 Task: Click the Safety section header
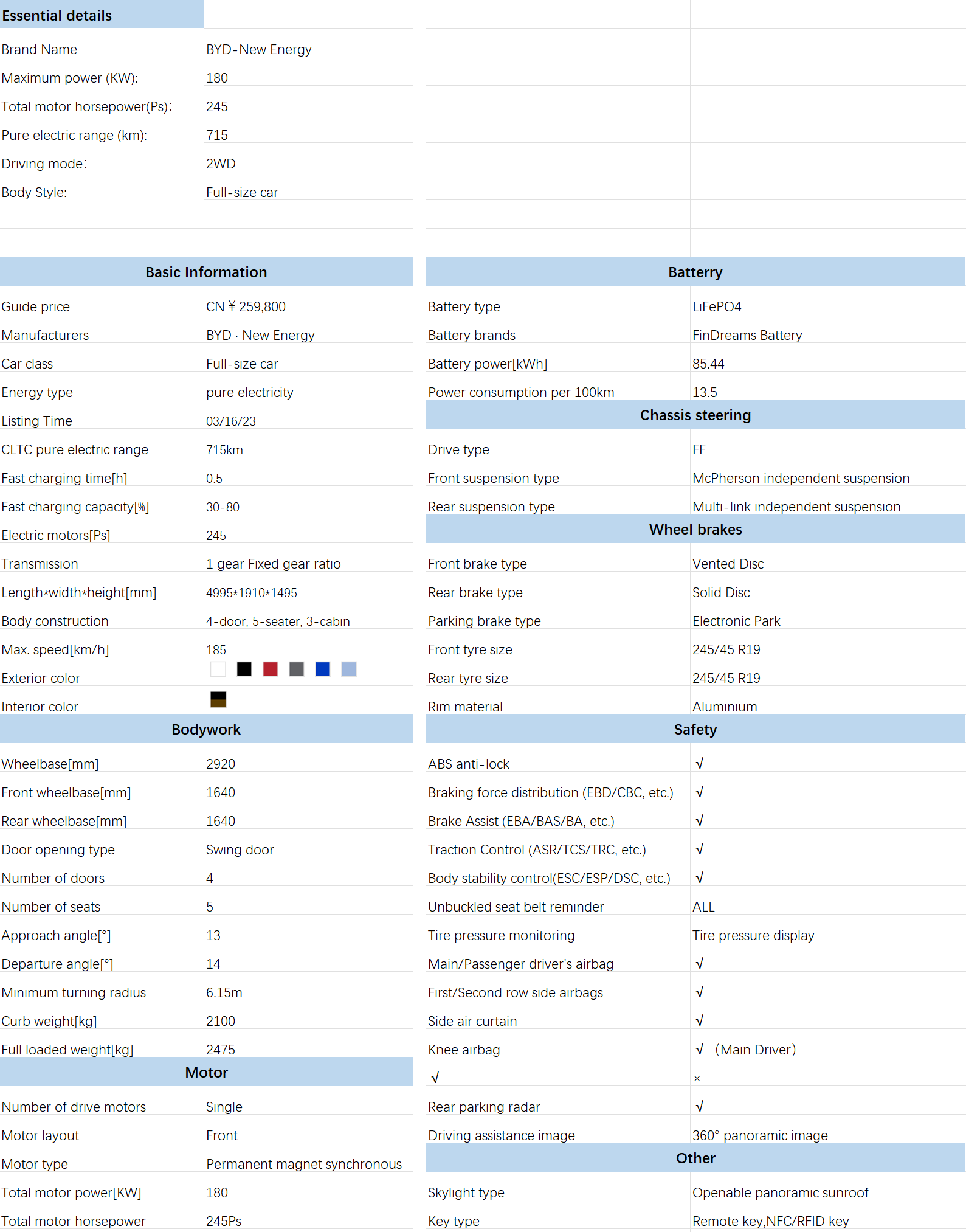point(695,729)
